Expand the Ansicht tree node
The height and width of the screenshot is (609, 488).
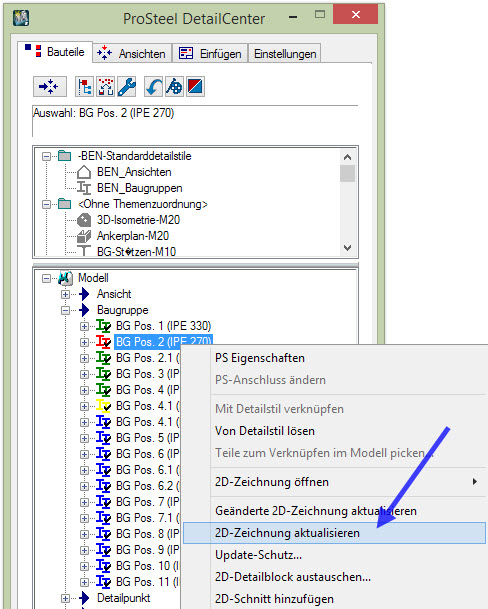(x=65, y=294)
